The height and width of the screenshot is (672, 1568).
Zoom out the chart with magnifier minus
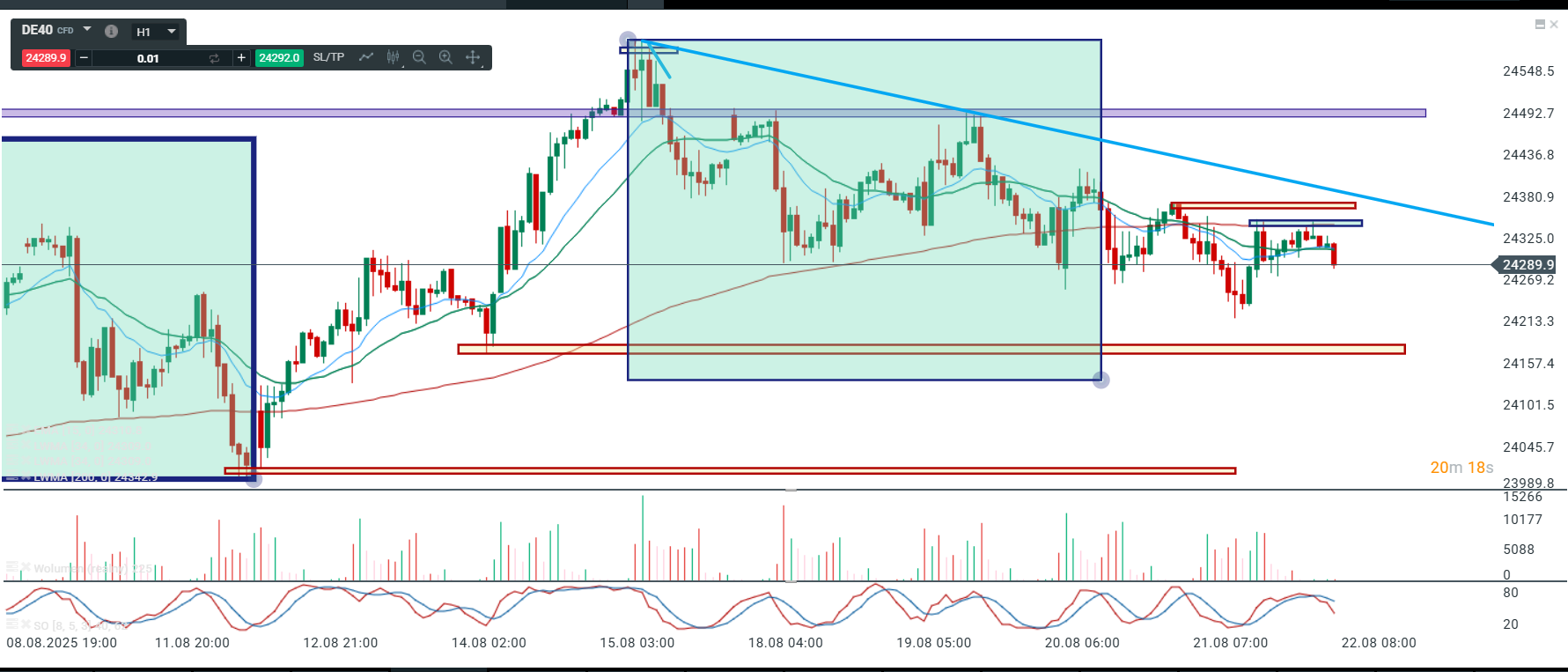point(419,57)
